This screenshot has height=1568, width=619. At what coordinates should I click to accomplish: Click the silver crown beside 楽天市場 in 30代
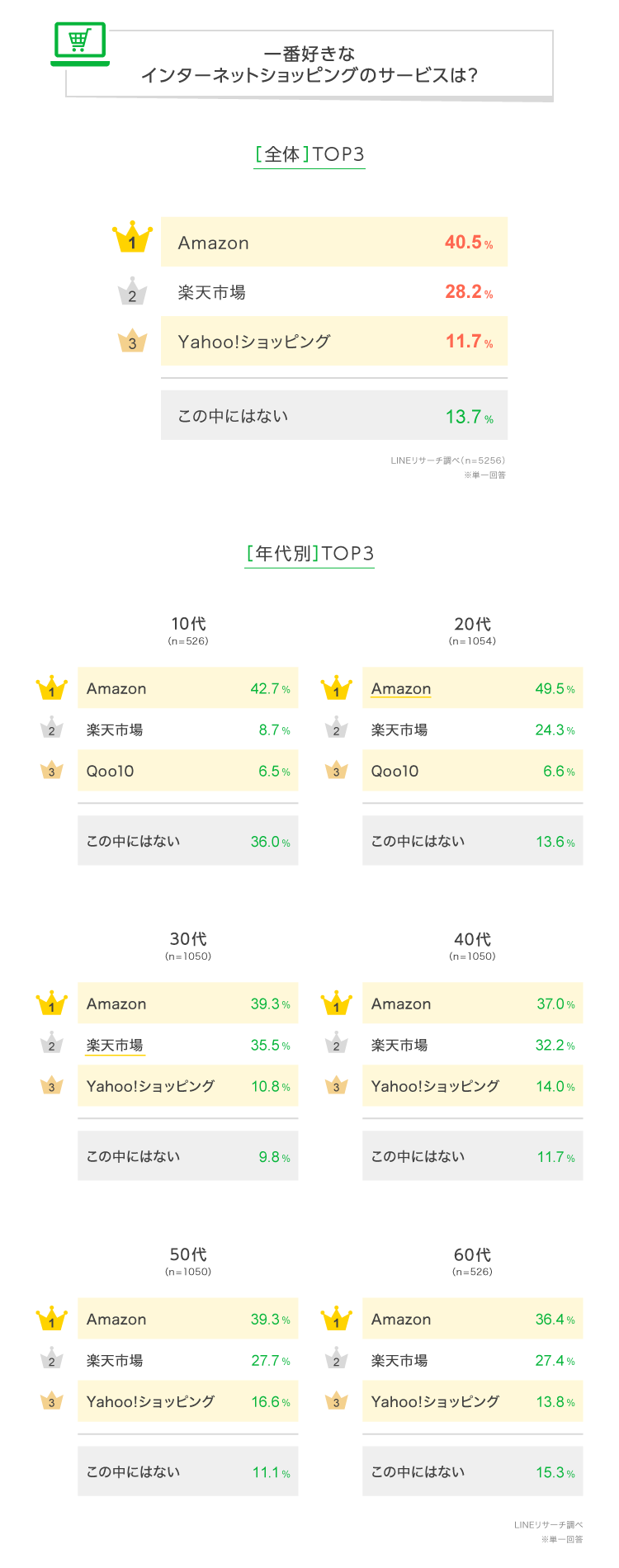[x=52, y=1042]
